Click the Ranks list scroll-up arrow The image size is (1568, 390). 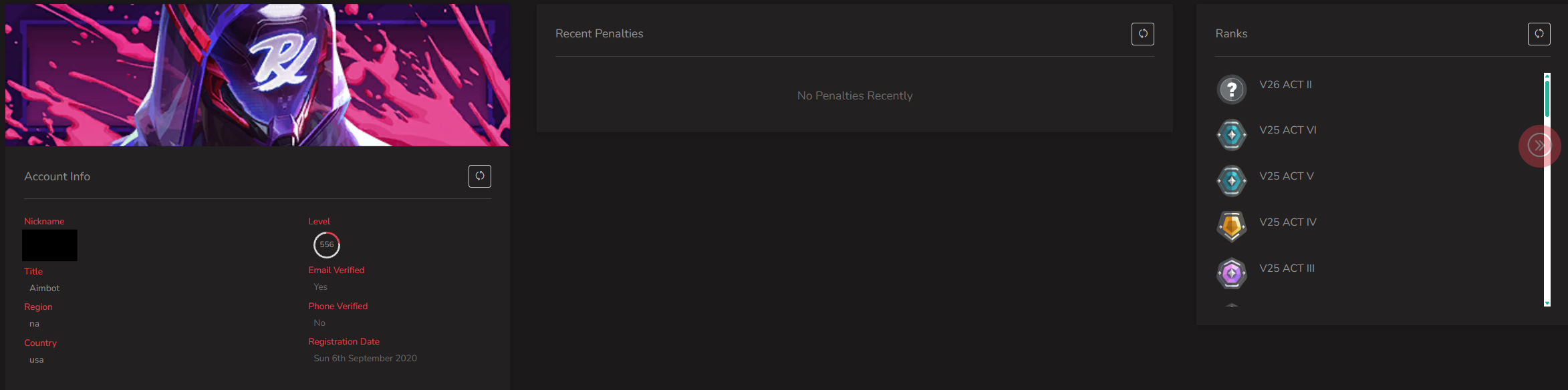pos(1547,76)
